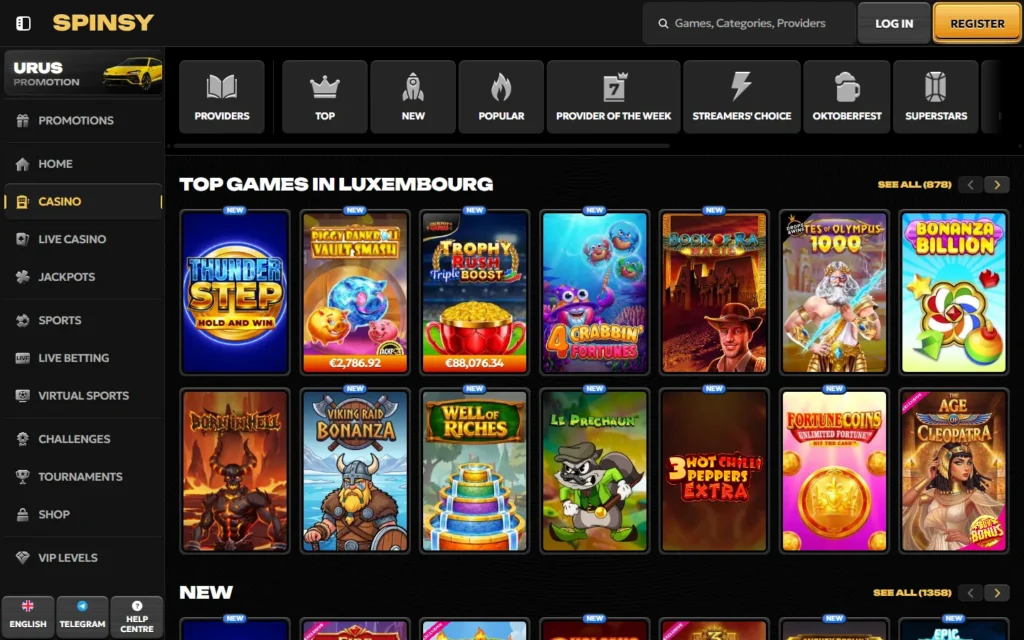Change language via English button

[27, 615]
